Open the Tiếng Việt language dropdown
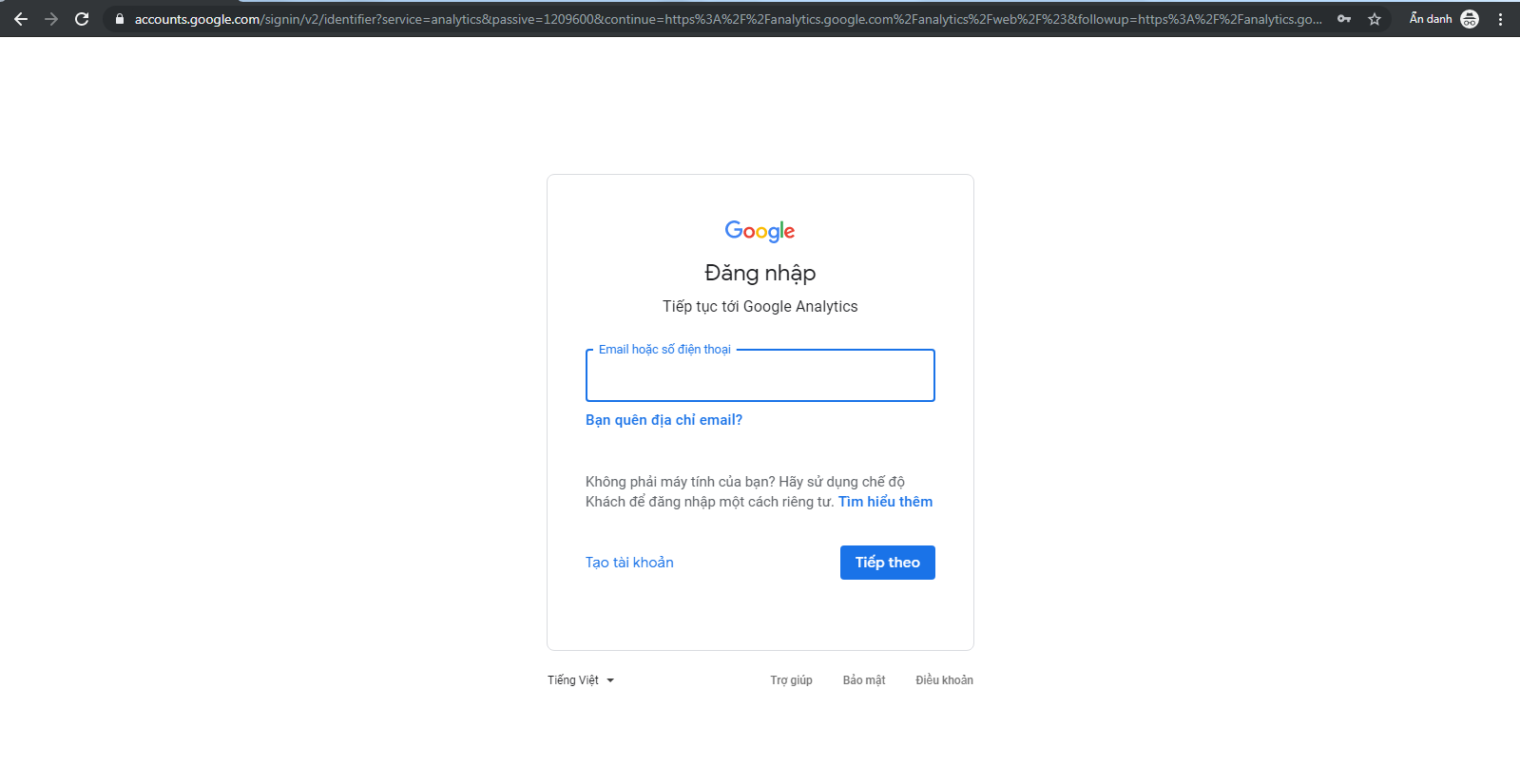Image resolution: width=1520 pixels, height=784 pixels. pyautogui.click(x=581, y=680)
